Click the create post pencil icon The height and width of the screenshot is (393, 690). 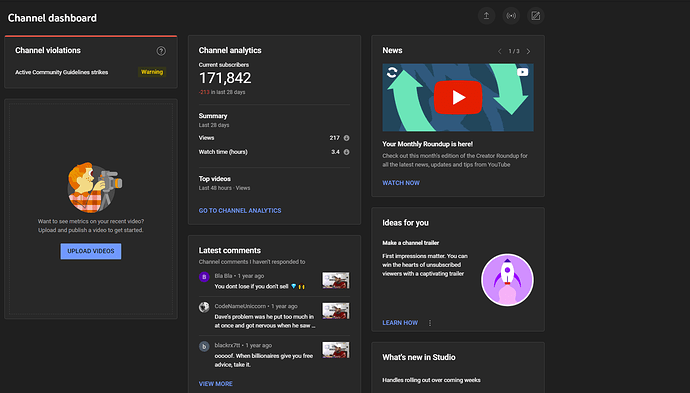(x=536, y=16)
